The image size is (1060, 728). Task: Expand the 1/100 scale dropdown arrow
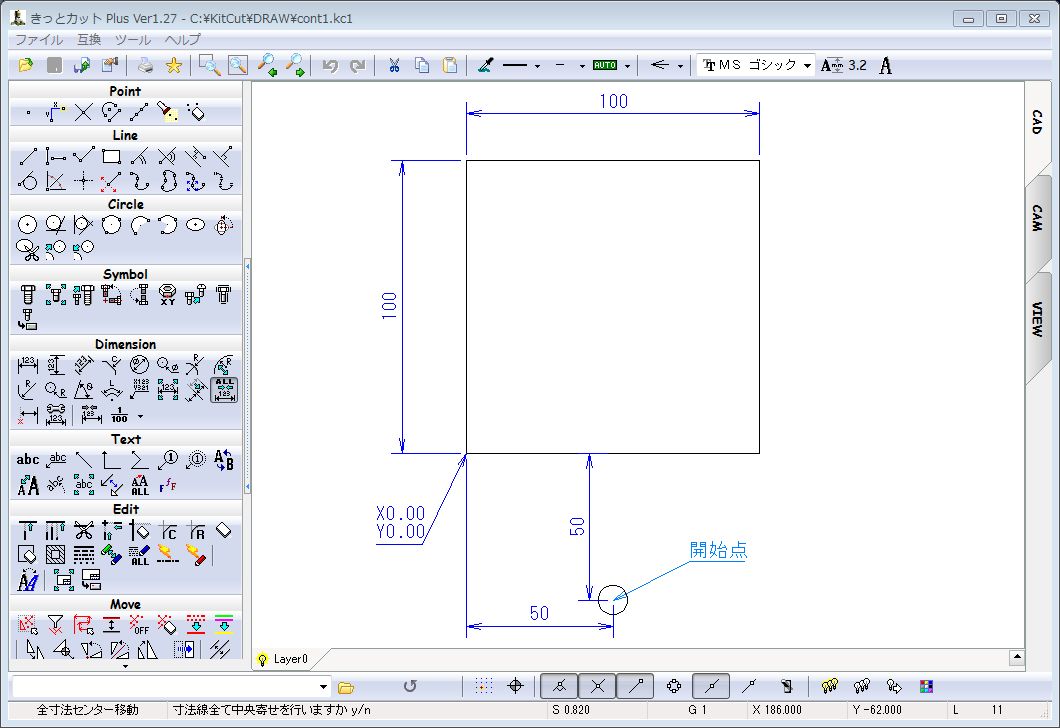pos(141,416)
